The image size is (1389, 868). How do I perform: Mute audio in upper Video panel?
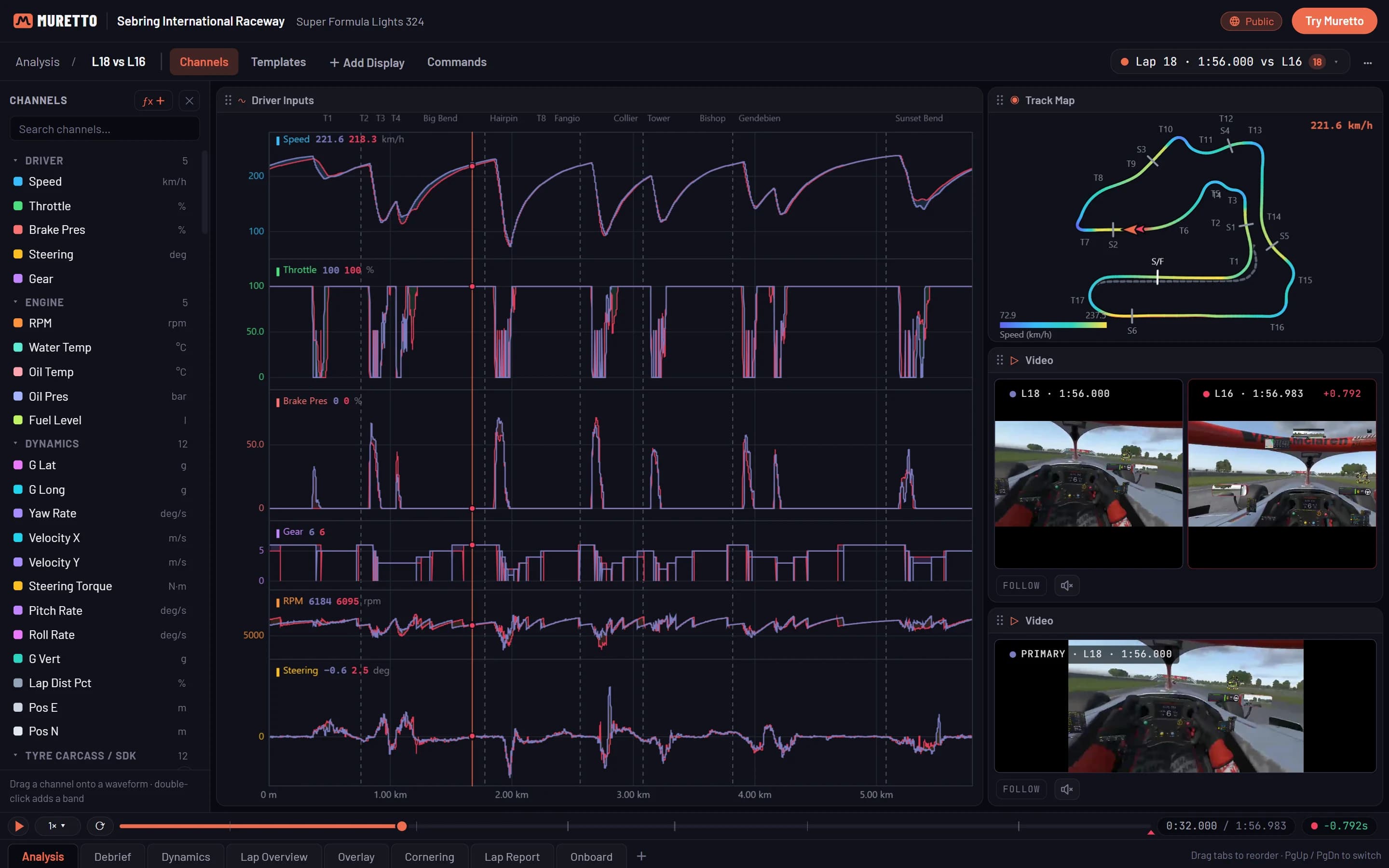tap(1066, 585)
